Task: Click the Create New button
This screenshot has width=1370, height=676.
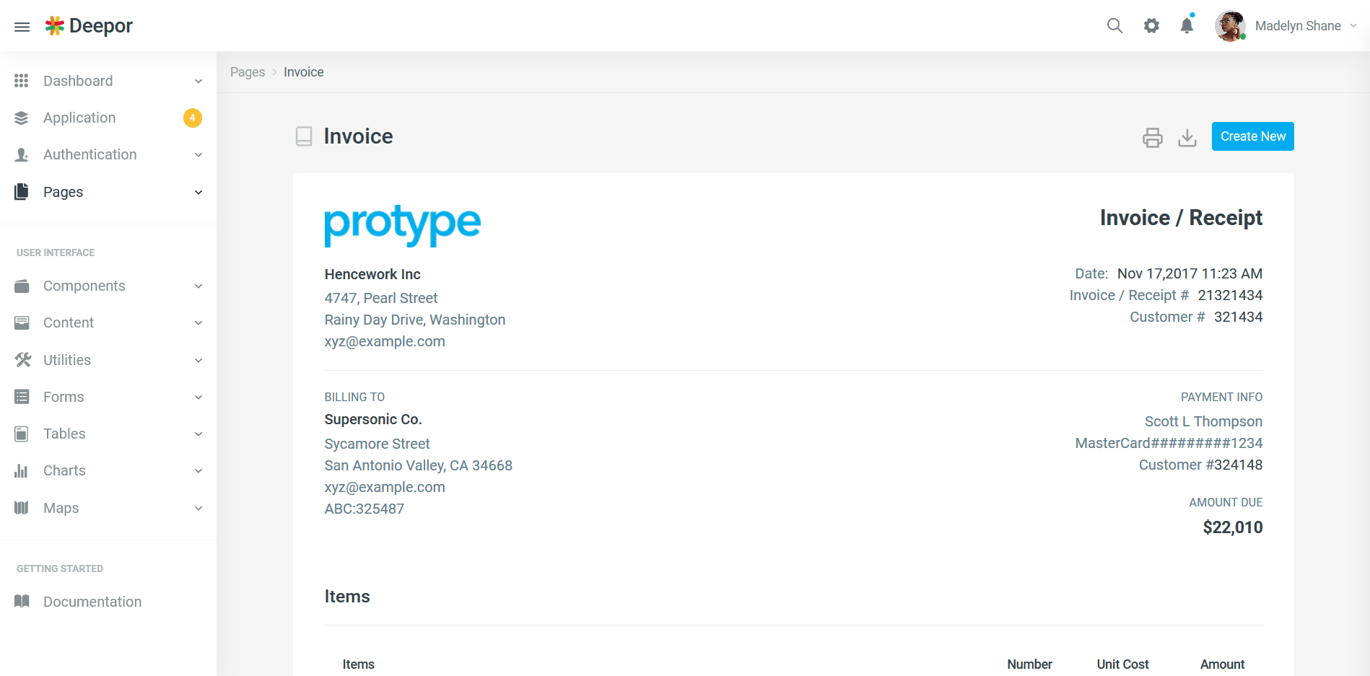Action: pyautogui.click(x=1252, y=136)
